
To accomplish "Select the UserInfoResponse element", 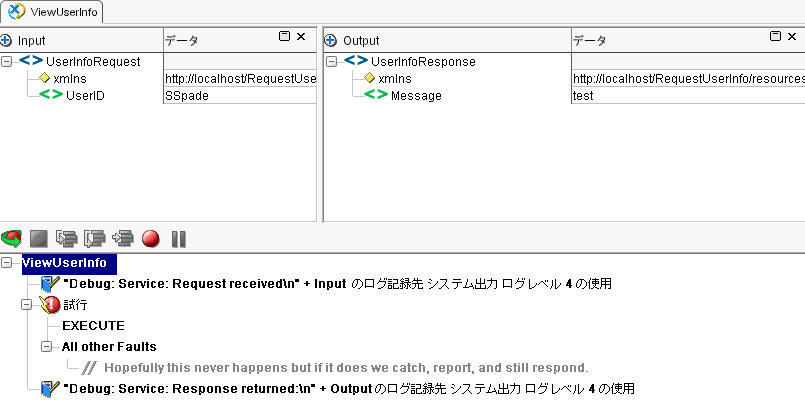I will (x=423, y=62).
